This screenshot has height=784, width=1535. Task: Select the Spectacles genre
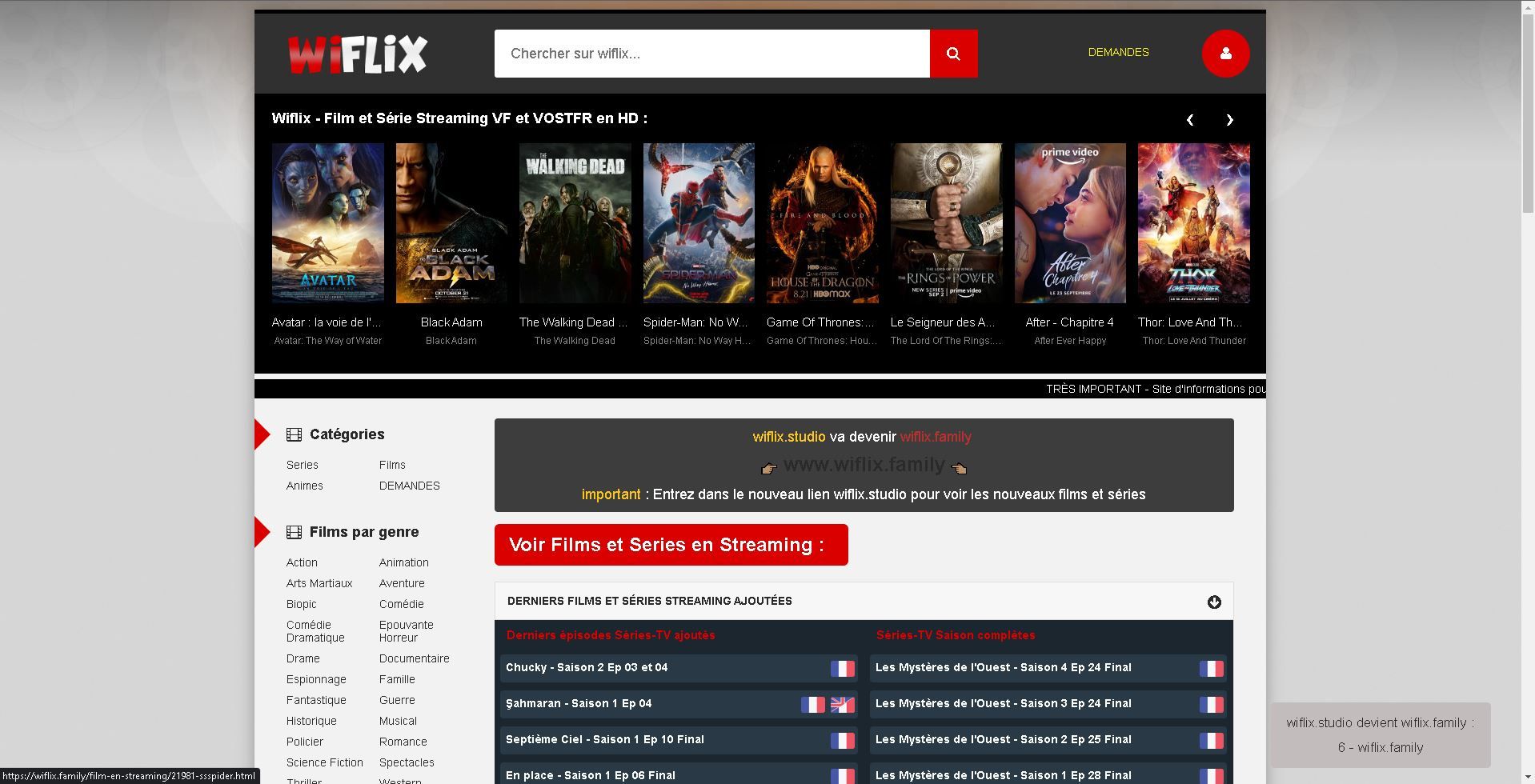(407, 762)
